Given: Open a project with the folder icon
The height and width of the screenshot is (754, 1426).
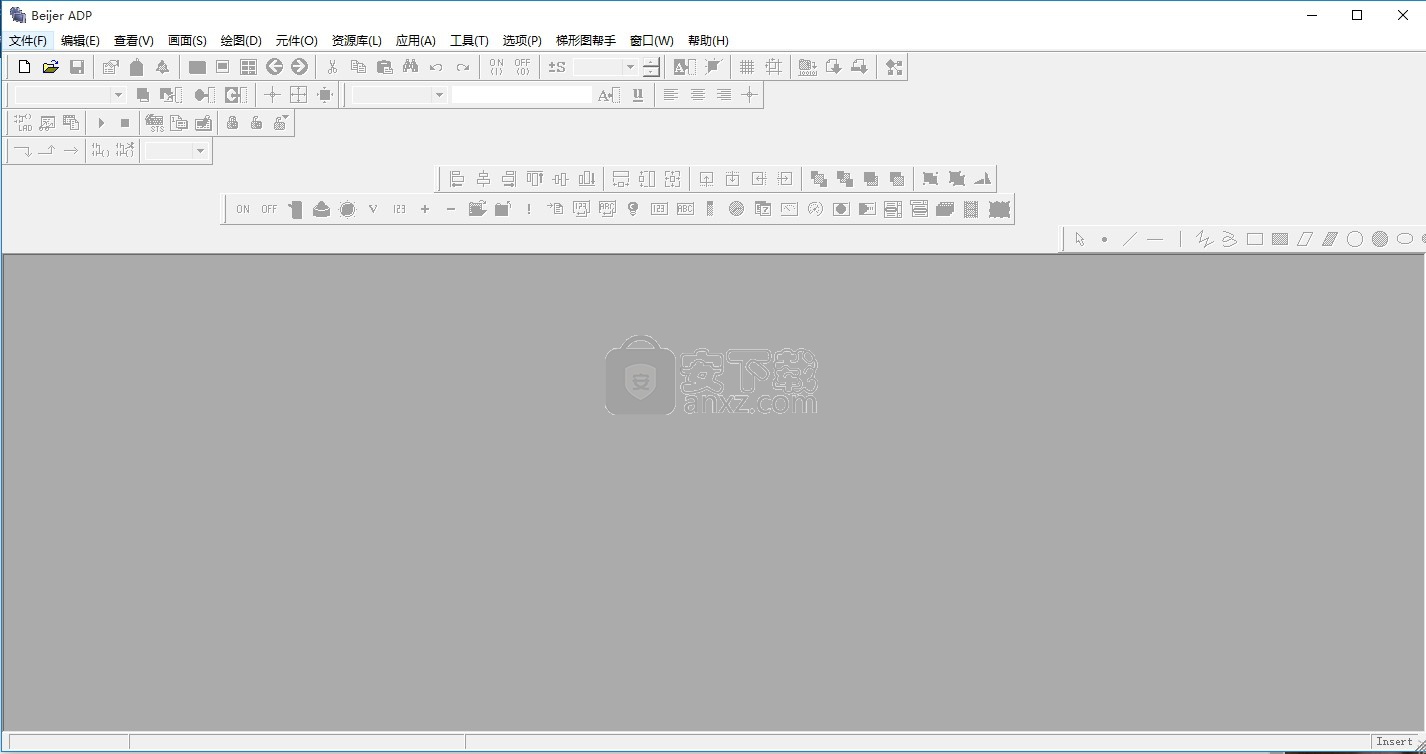Looking at the screenshot, I should [51, 67].
